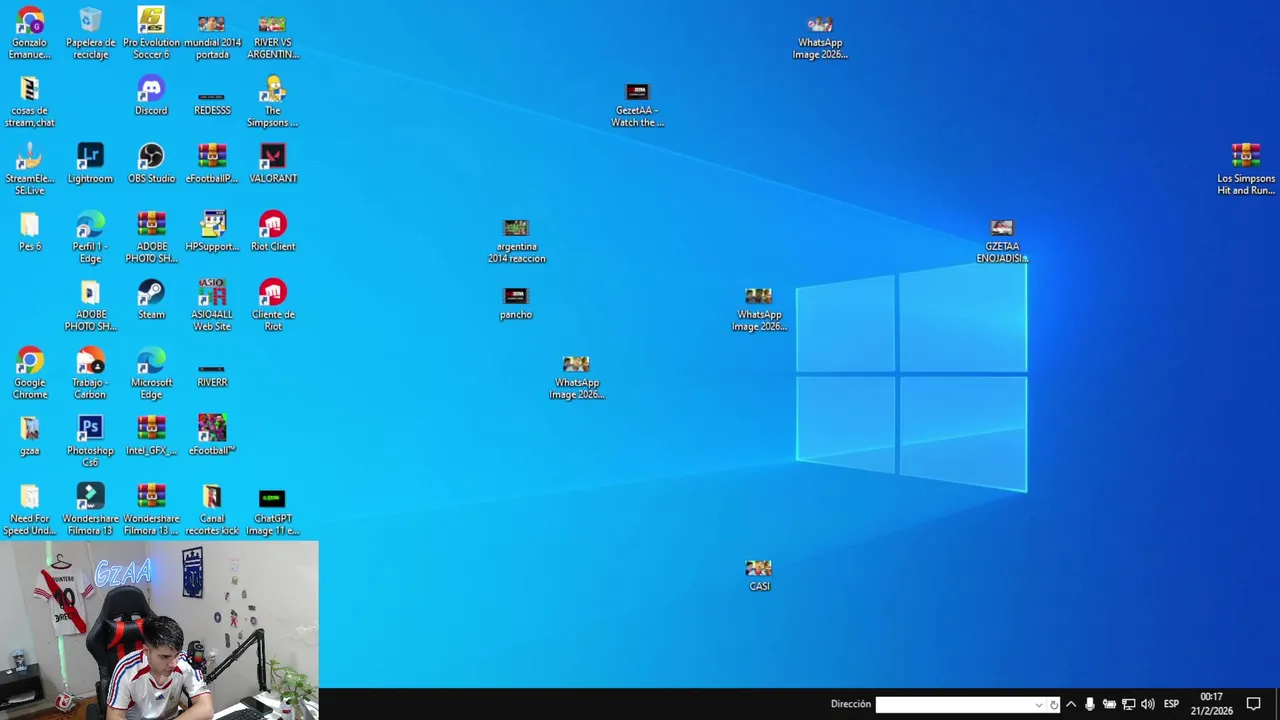Open the Gonzalo Emanuel Chrome profile shortcut
The width and height of the screenshot is (1280, 720).
tap(30, 33)
